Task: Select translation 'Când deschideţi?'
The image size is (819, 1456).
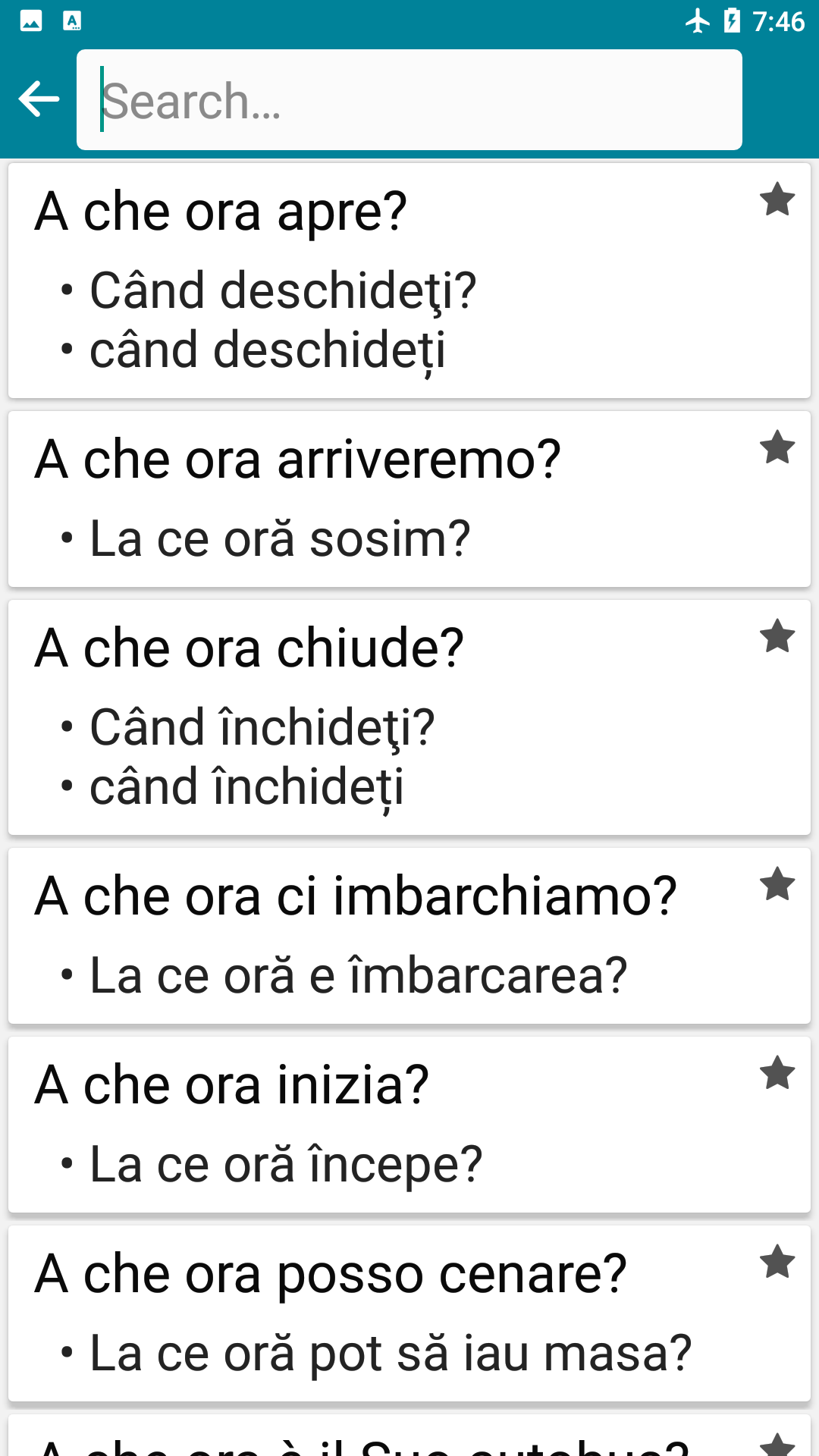Action: 283,290
